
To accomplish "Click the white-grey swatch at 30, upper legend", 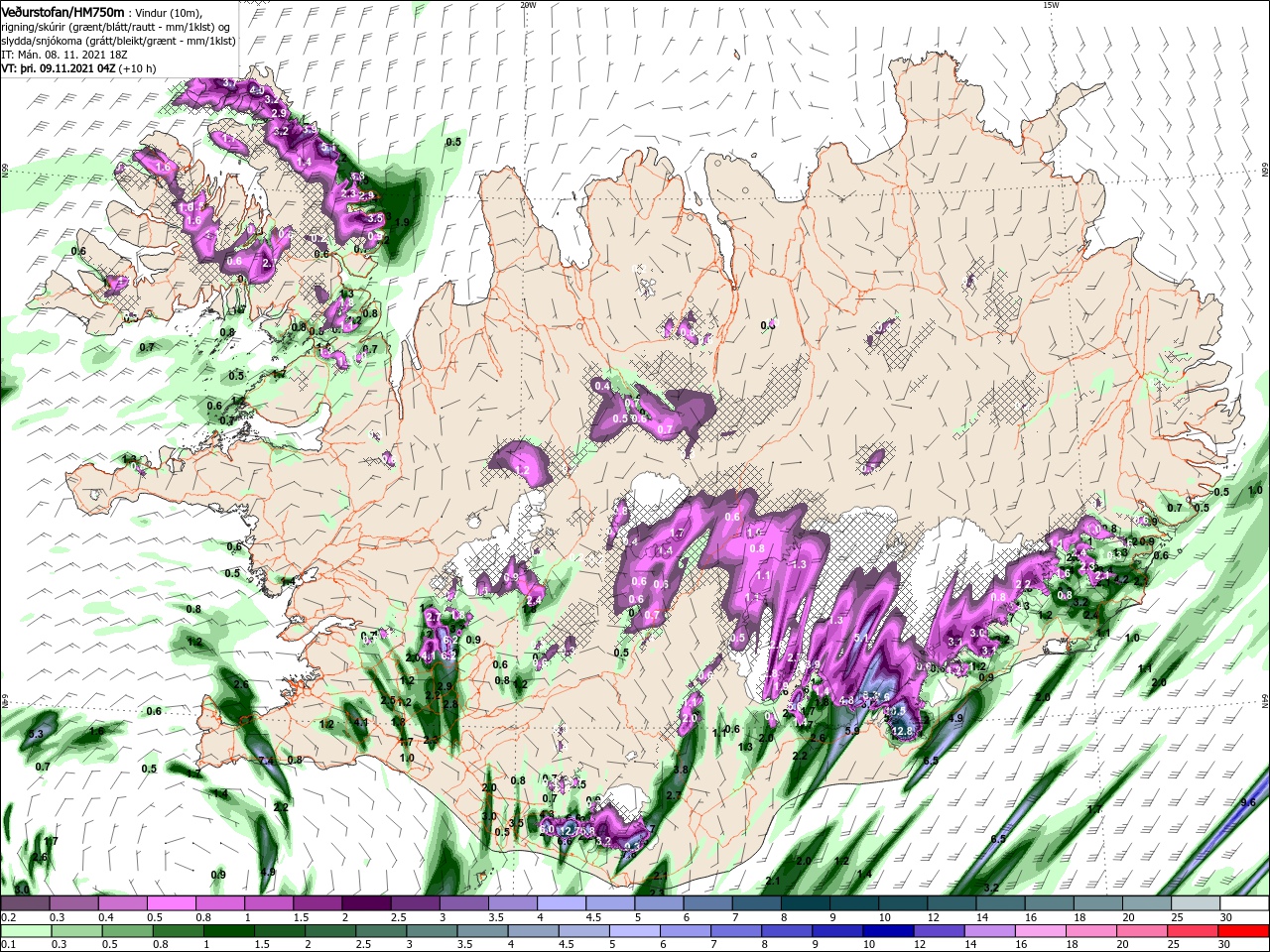I will [x=1244, y=903].
